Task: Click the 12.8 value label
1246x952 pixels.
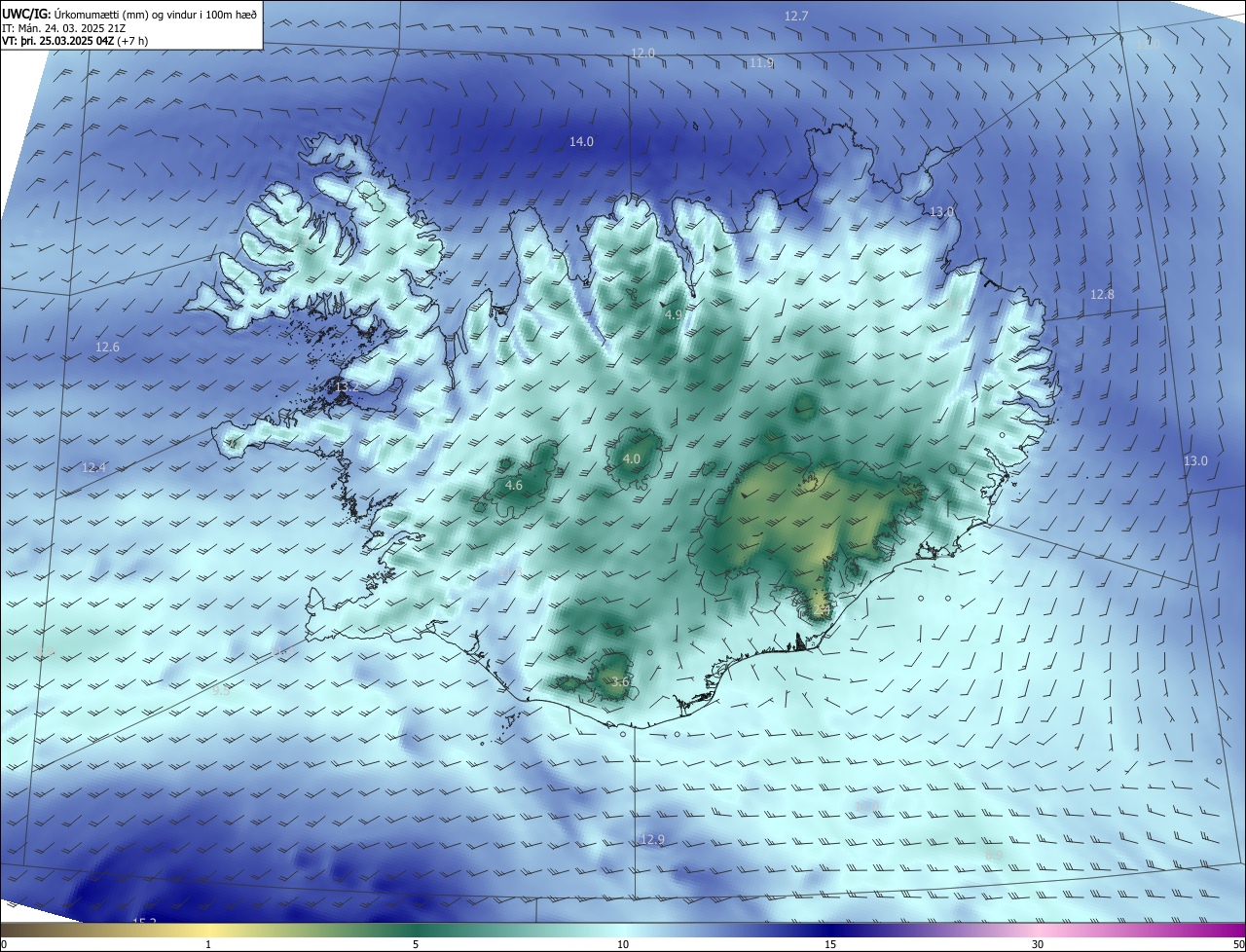Action: click(x=1102, y=295)
